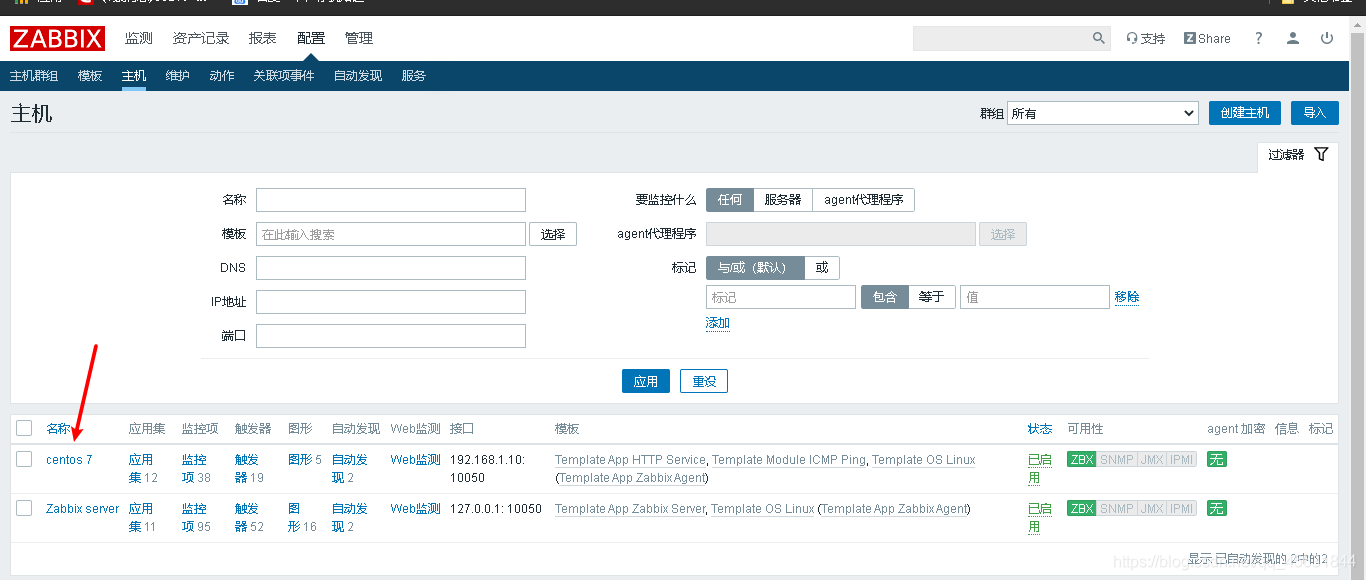Image resolution: width=1366 pixels, height=580 pixels.
Task: Sort by 名称 column header
Action: pos(58,428)
